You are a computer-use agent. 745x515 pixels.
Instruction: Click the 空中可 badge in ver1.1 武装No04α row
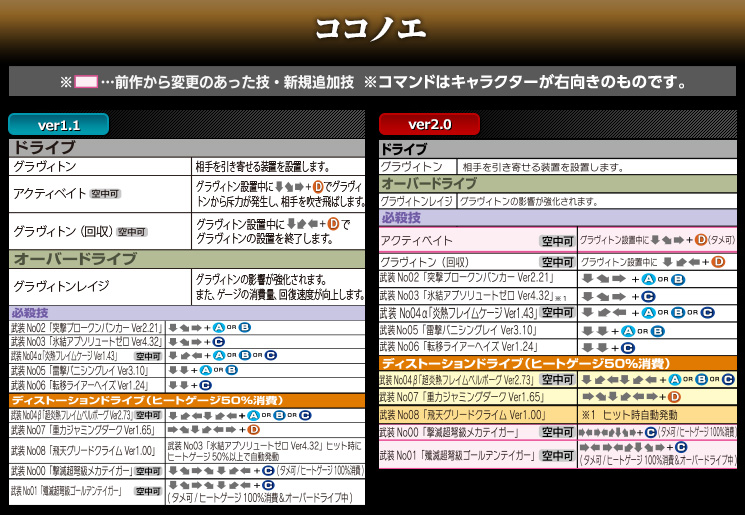tap(148, 356)
